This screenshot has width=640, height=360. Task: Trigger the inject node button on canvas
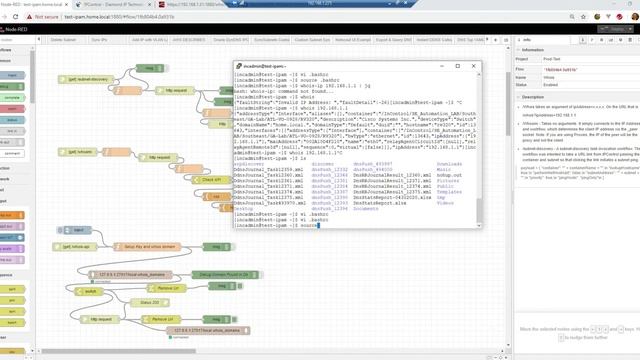pyautogui.click(x=60, y=230)
